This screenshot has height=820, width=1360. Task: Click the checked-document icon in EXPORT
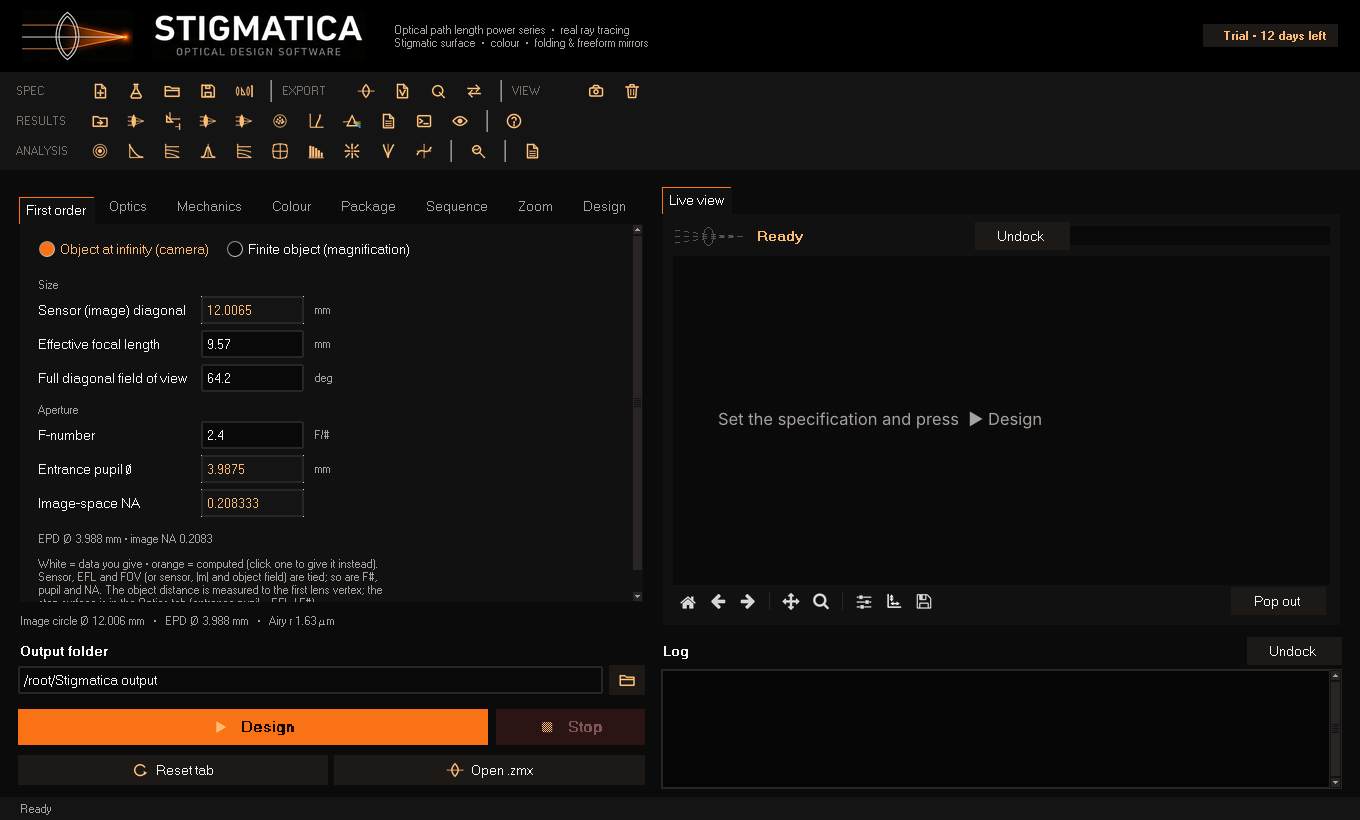click(402, 91)
